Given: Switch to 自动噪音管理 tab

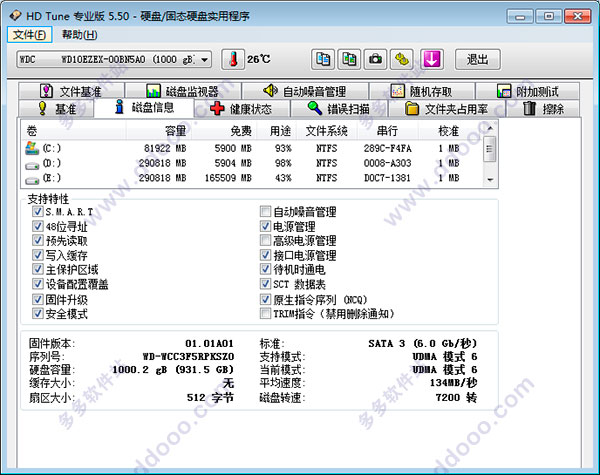Looking at the screenshot, I should 305,91.
